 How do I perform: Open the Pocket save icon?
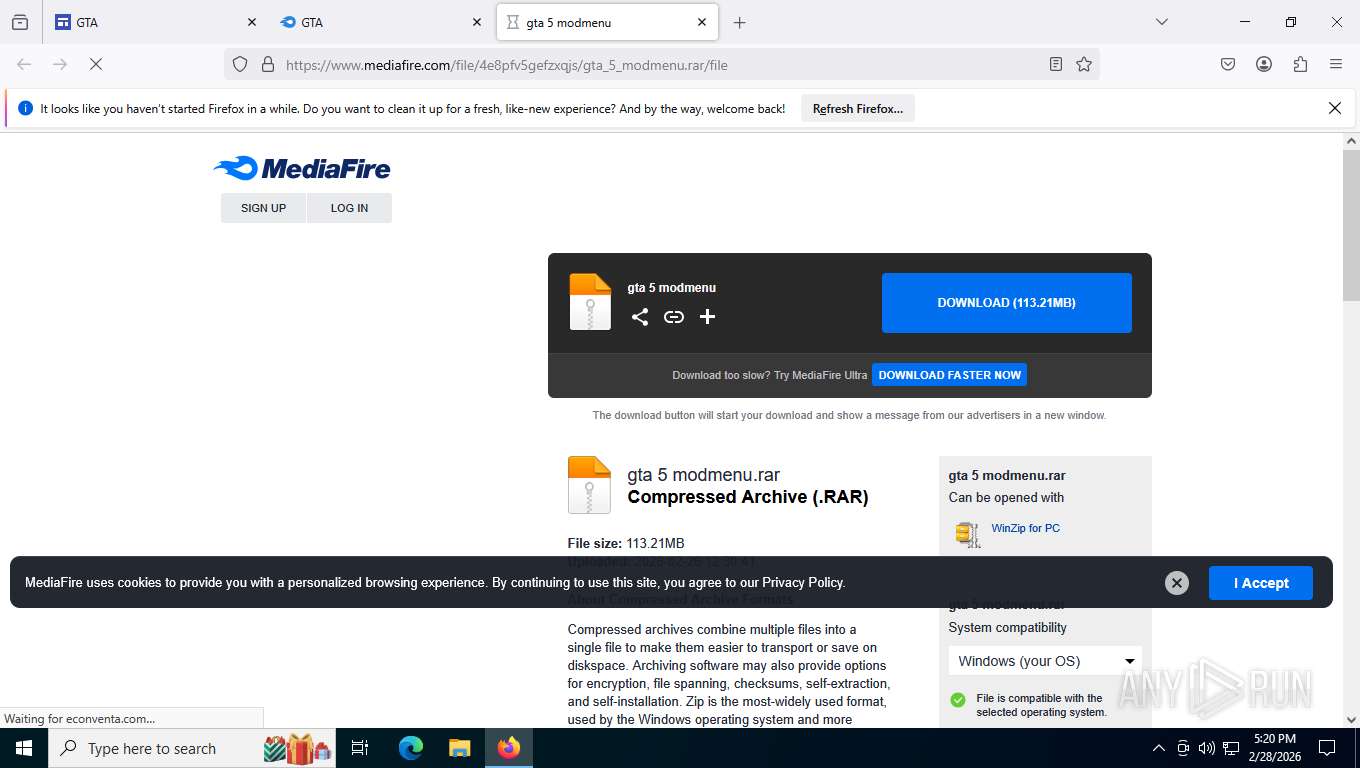point(1228,64)
